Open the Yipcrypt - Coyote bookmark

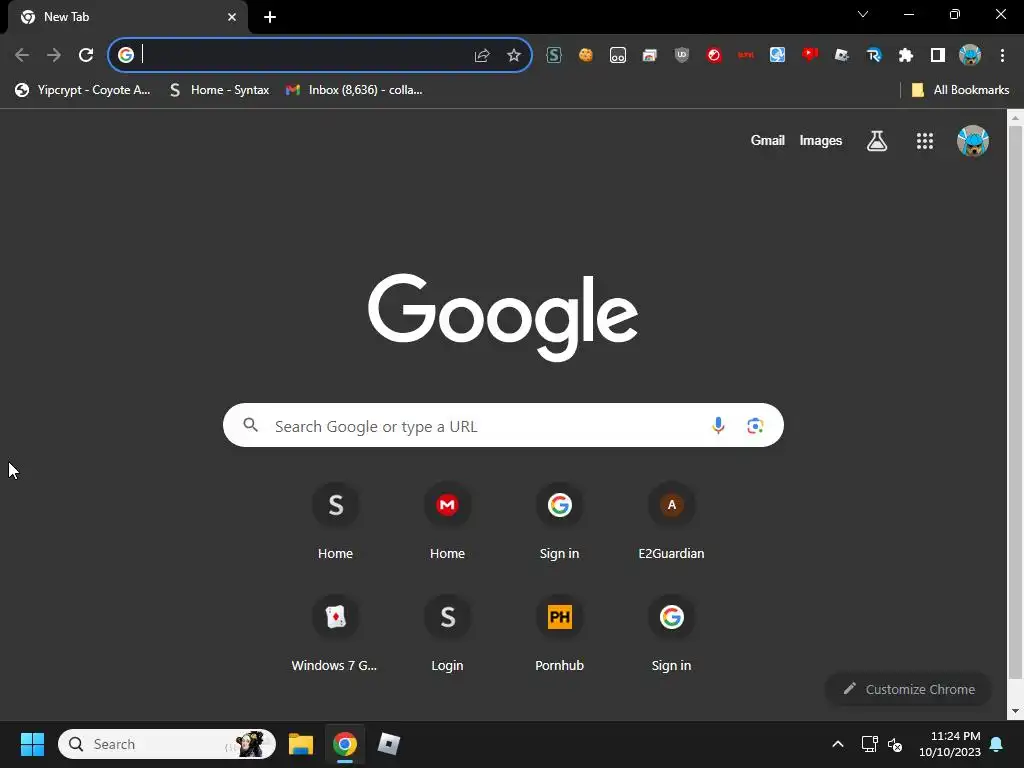coord(83,90)
